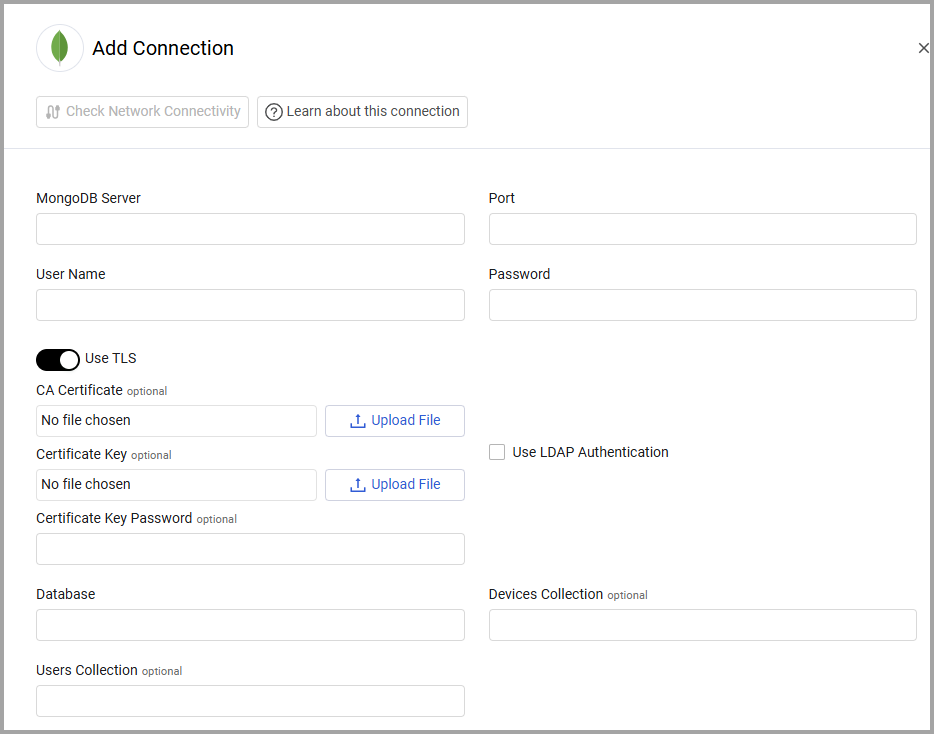Click the CA Certificate file name box
Viewport: 934px width, 734px height.
(176, 421)
